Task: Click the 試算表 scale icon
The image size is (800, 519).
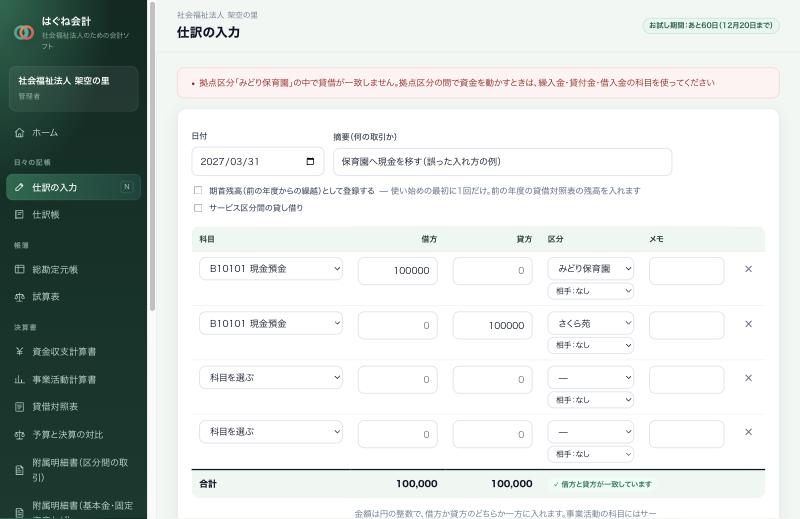Action: pyautogui.click(x=19, y=297)
